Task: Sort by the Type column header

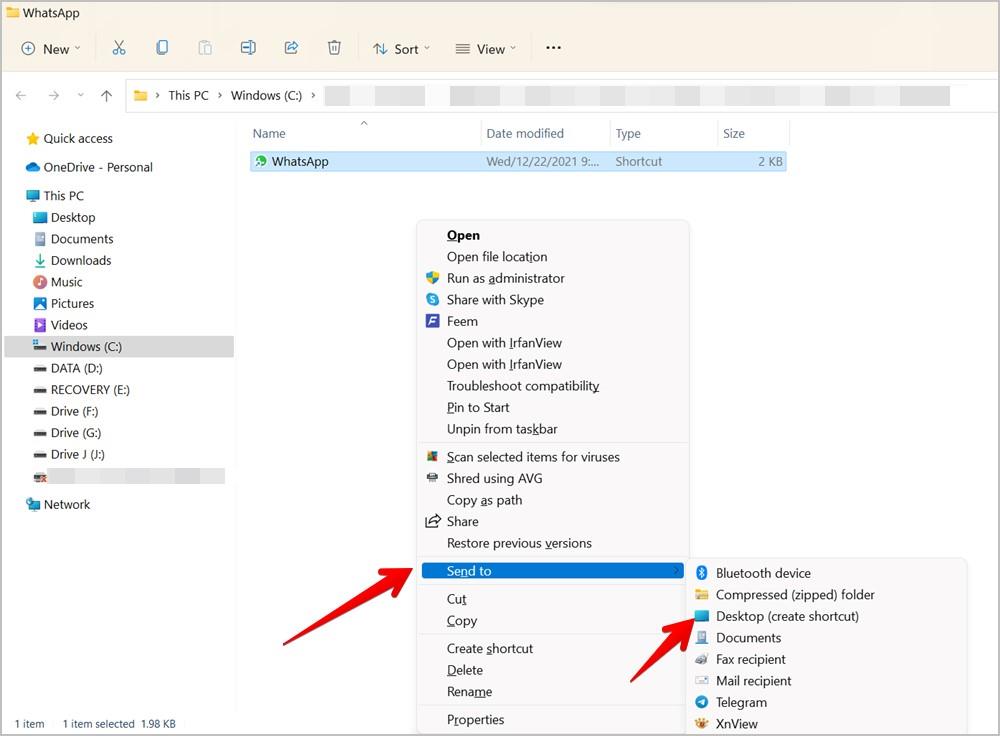Action: click(628, 133)
